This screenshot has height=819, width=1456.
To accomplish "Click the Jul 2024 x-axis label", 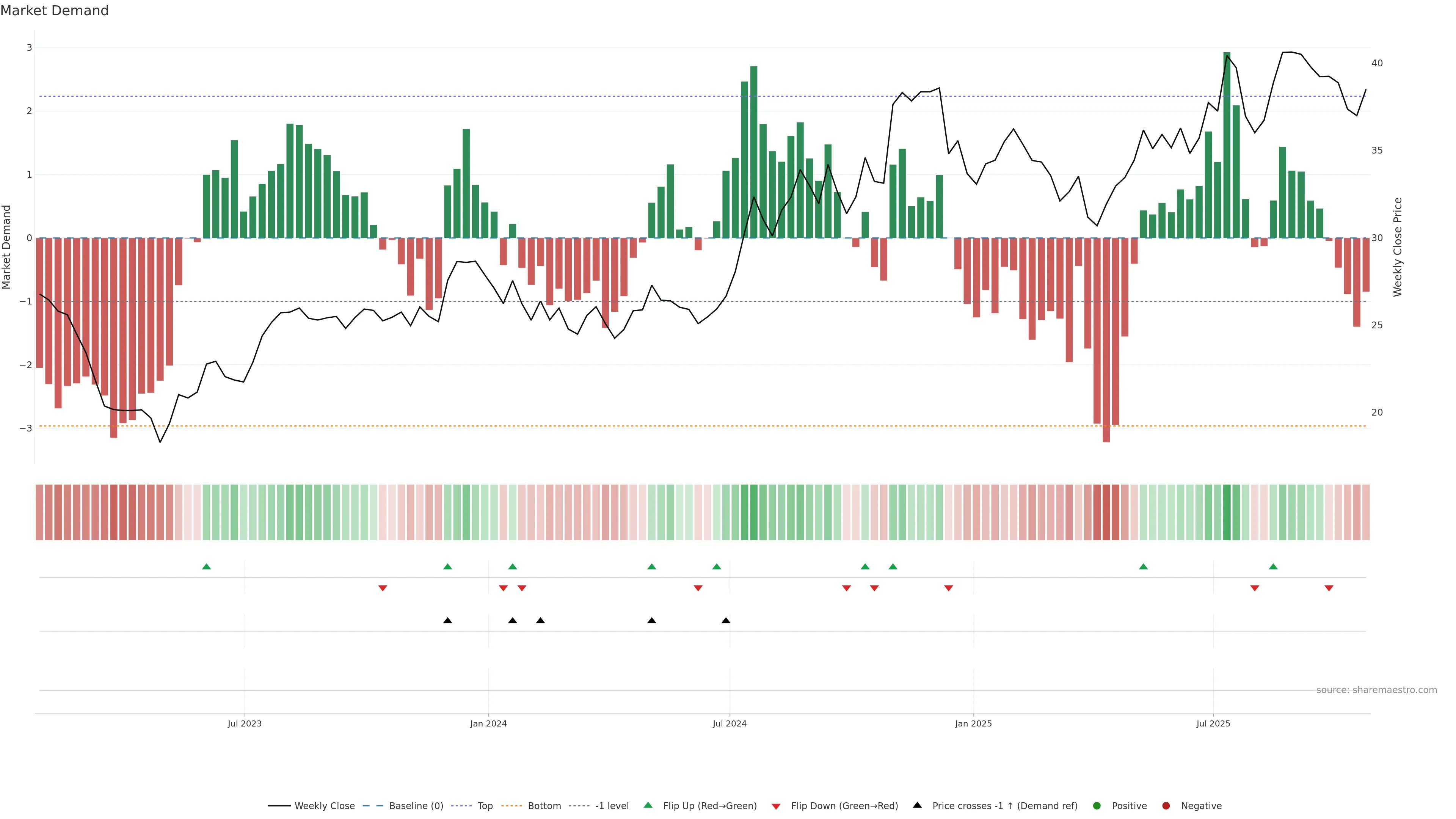I will coord(729,723).
